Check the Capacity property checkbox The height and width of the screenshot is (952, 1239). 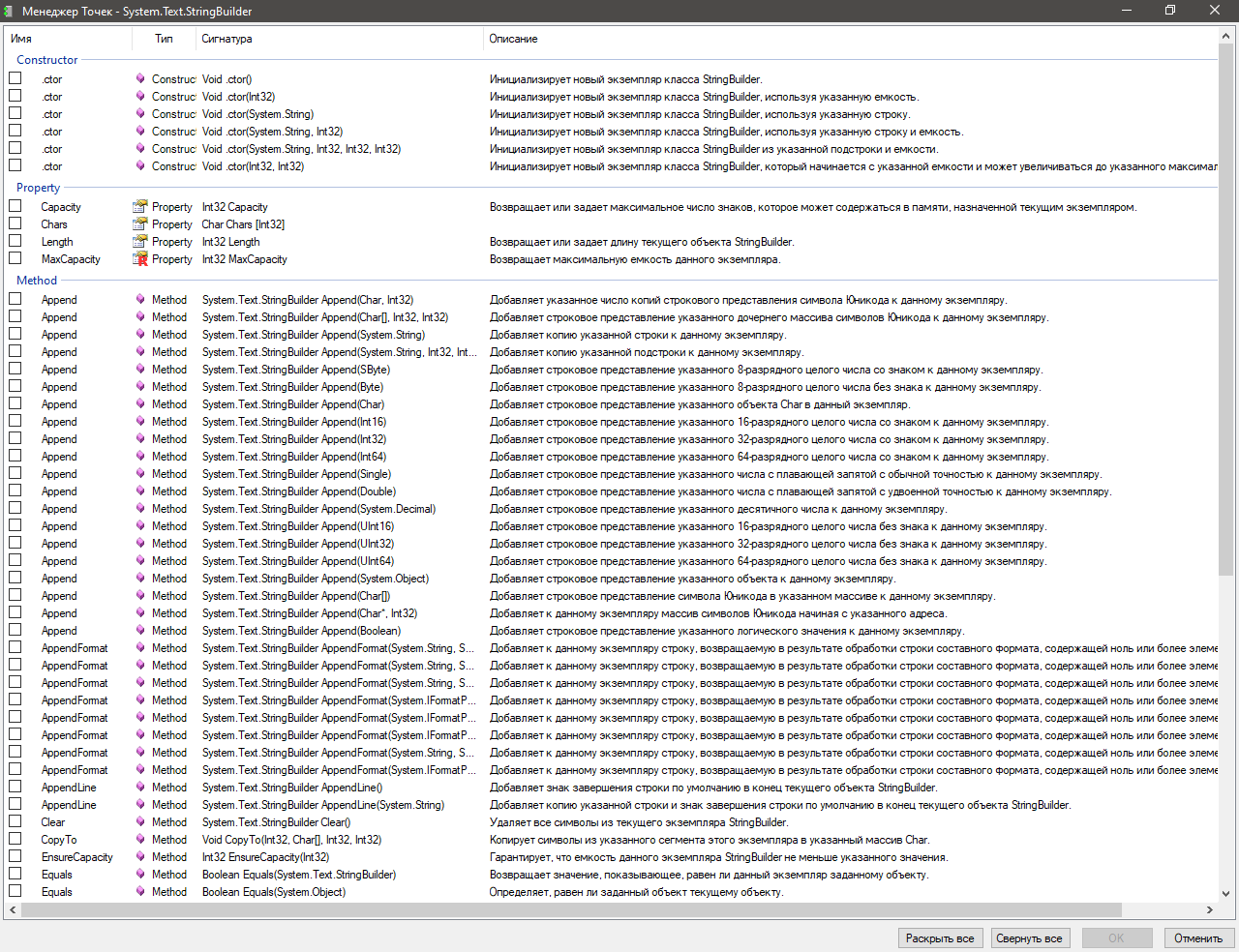tap(15, 207)
